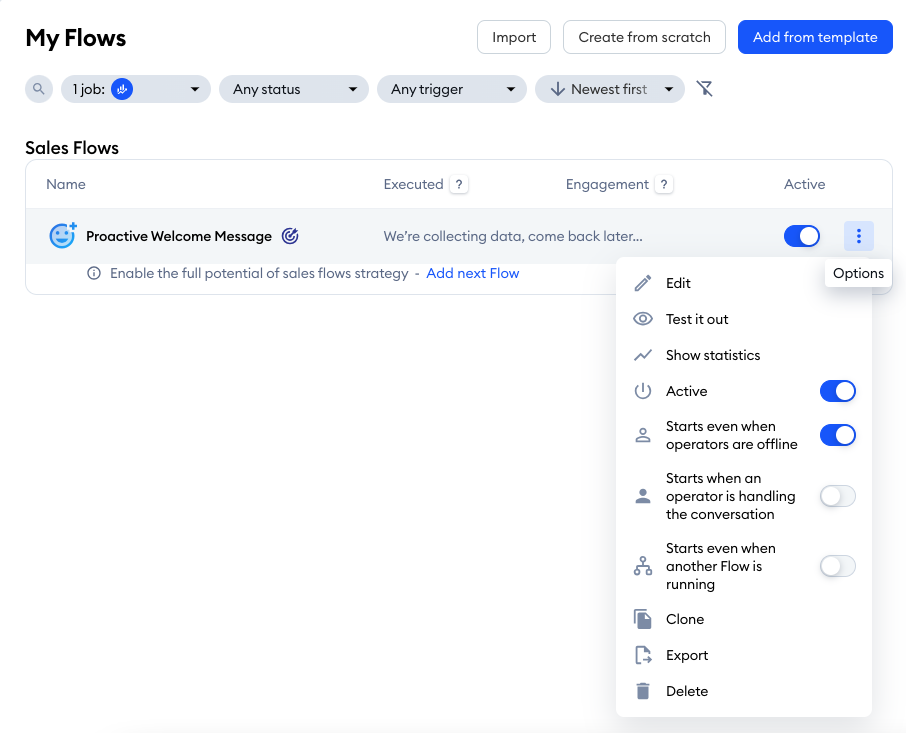Click the flow tree icon for another Flow
This screenshot has width=906, height=733.
[643, 566]
